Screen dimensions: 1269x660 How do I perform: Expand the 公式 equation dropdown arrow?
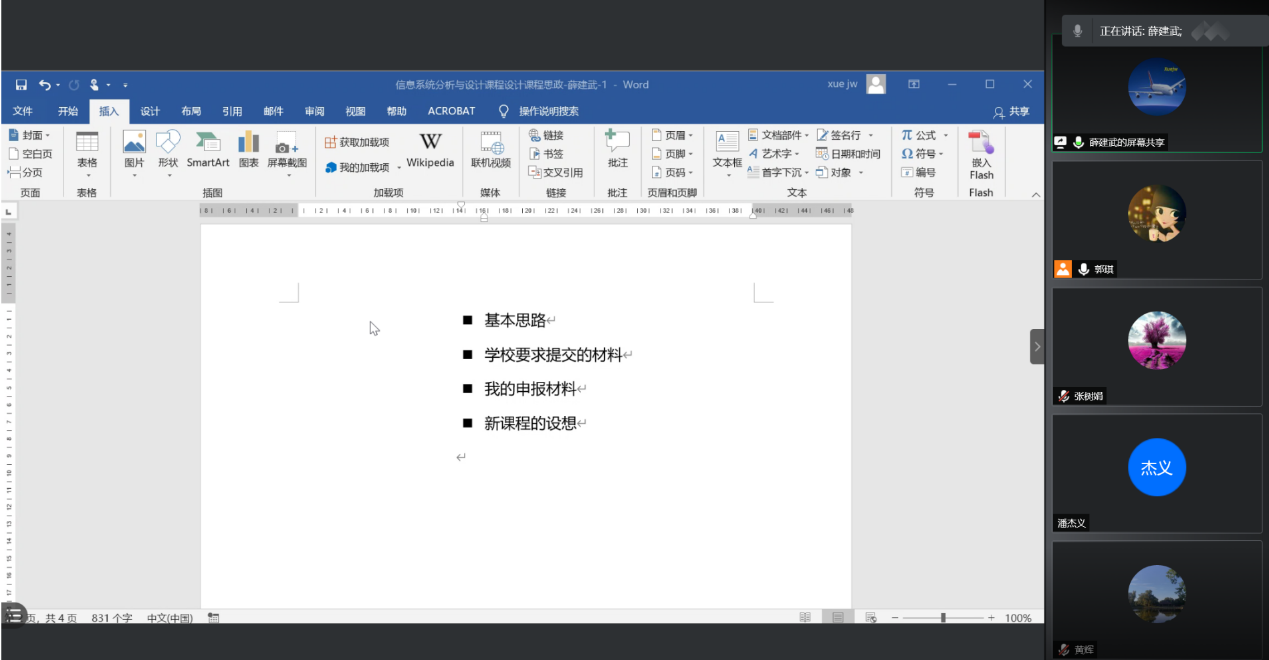946,136
